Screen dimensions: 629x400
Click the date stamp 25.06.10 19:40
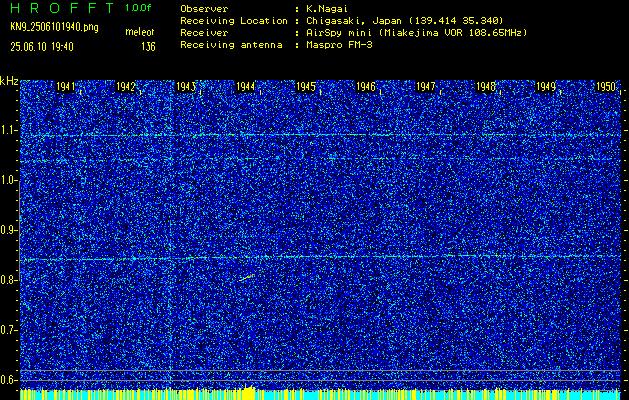(x=42, y=47)
